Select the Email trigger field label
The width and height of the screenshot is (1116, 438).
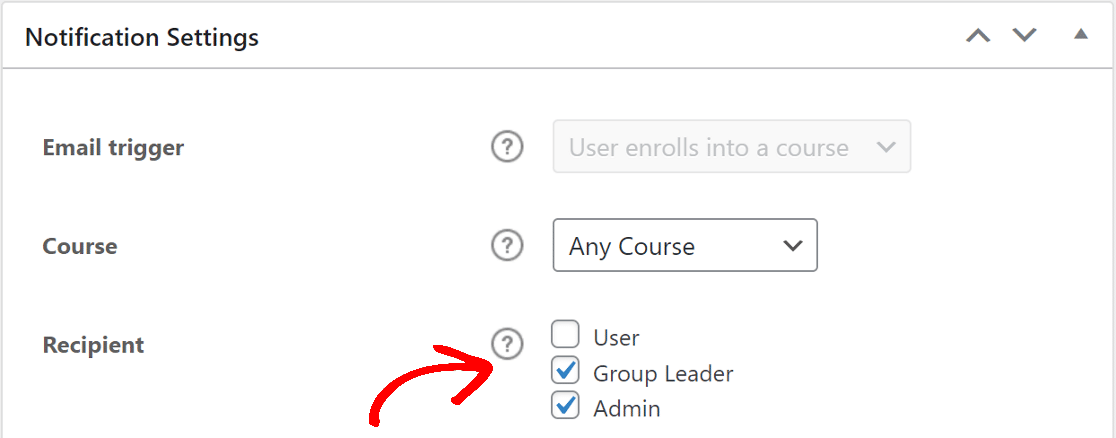tap(113, 148)
